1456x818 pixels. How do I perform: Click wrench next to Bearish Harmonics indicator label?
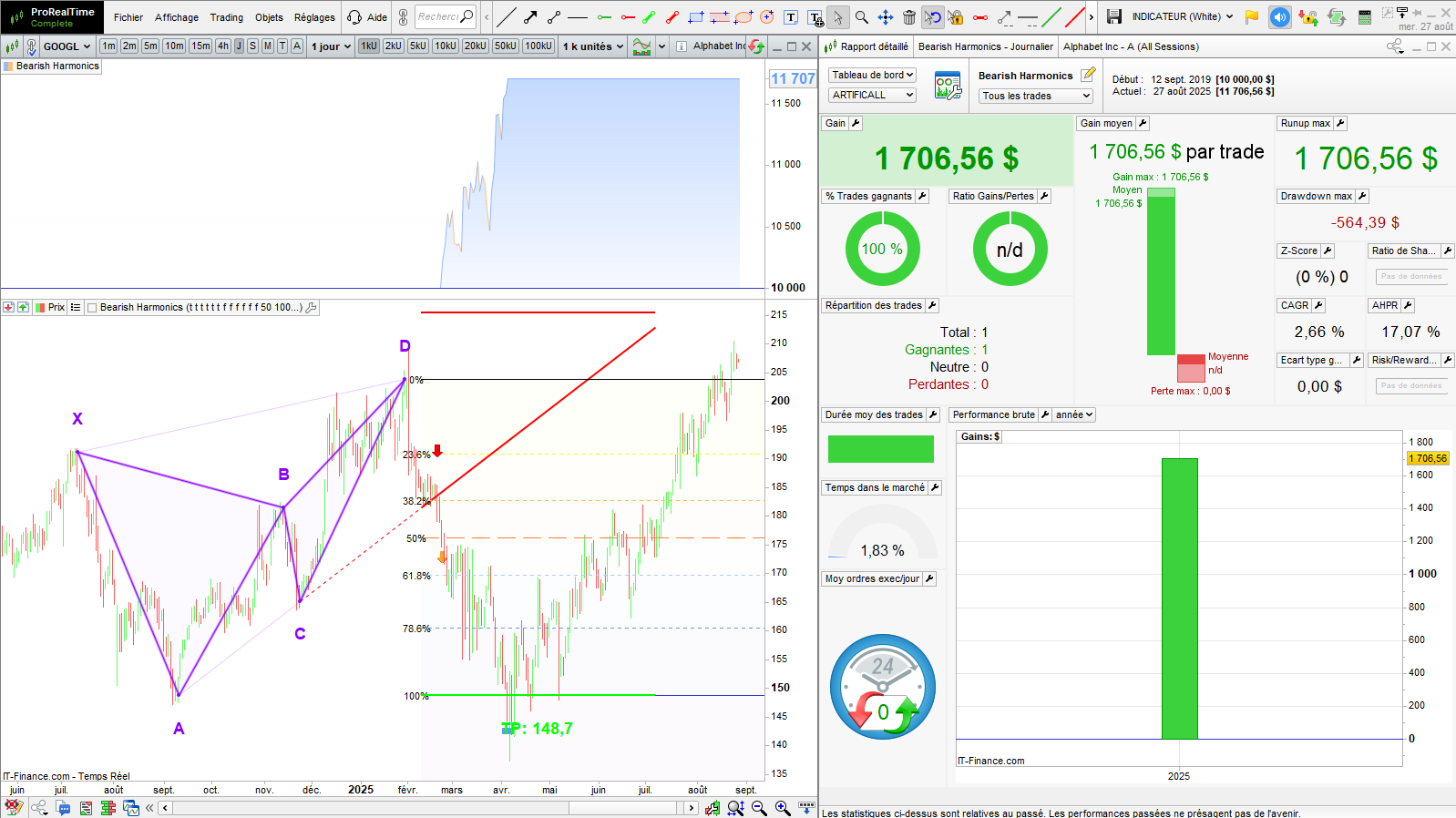(x=312, y=308)
